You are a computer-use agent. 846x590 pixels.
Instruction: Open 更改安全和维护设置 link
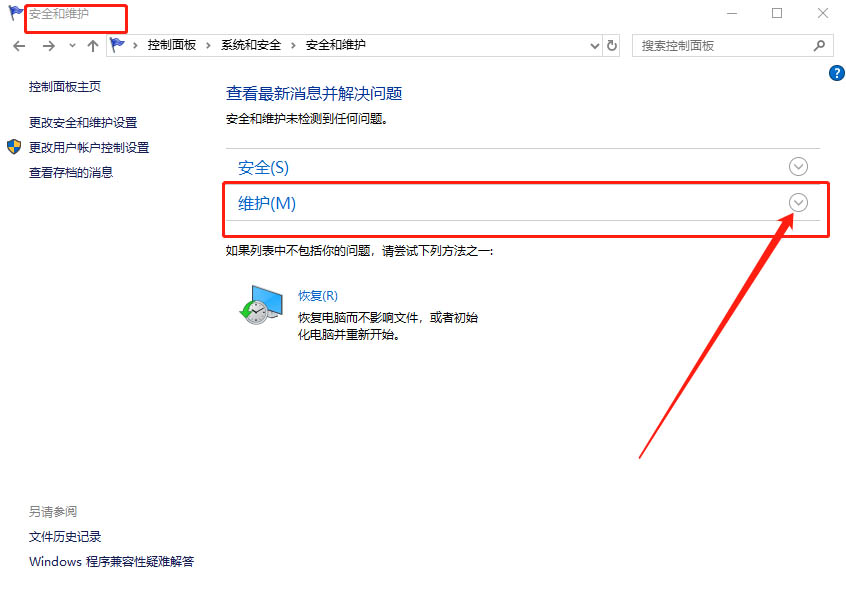pyautogui.click(x=83, y=122)
